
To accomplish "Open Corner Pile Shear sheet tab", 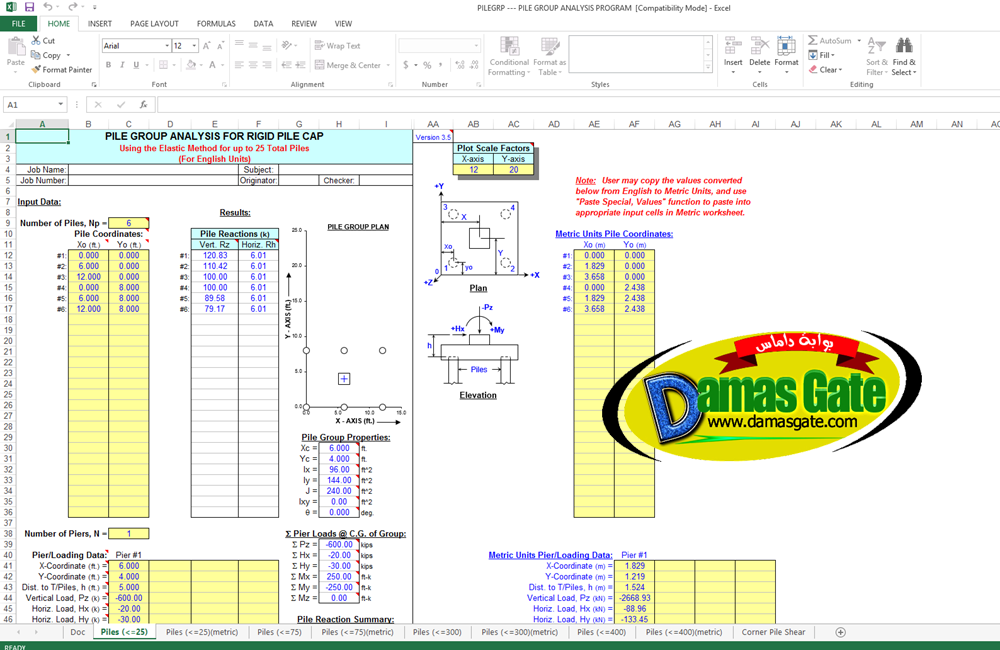I will [773, 632].
